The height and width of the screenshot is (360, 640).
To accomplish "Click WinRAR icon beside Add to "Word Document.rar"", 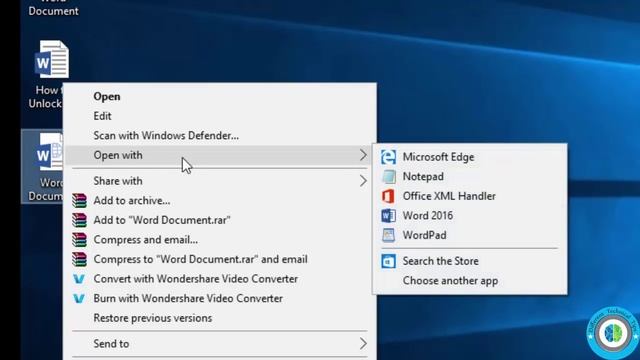I will coord(79,220).
